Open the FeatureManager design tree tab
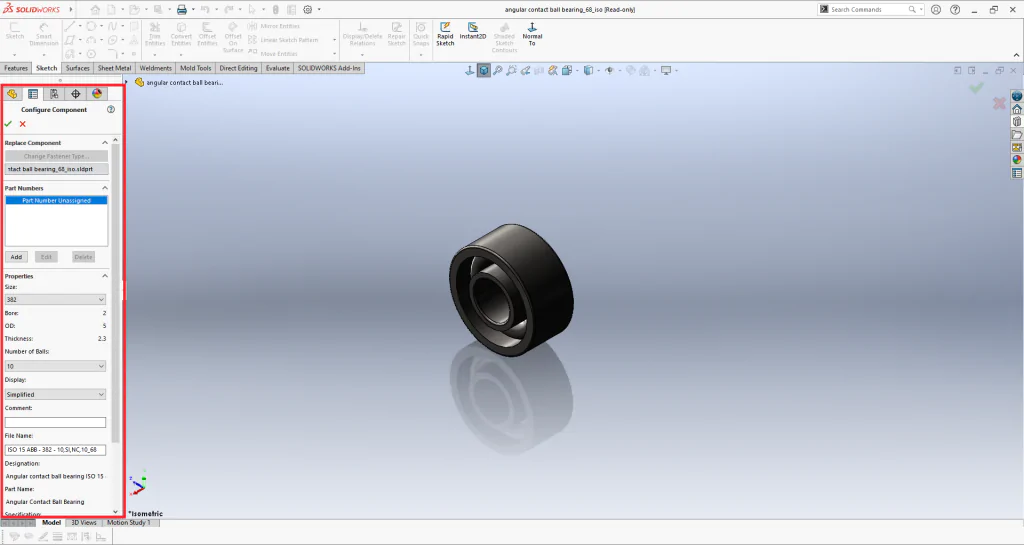Viewport: 1024px width, 545px height. 12,94
